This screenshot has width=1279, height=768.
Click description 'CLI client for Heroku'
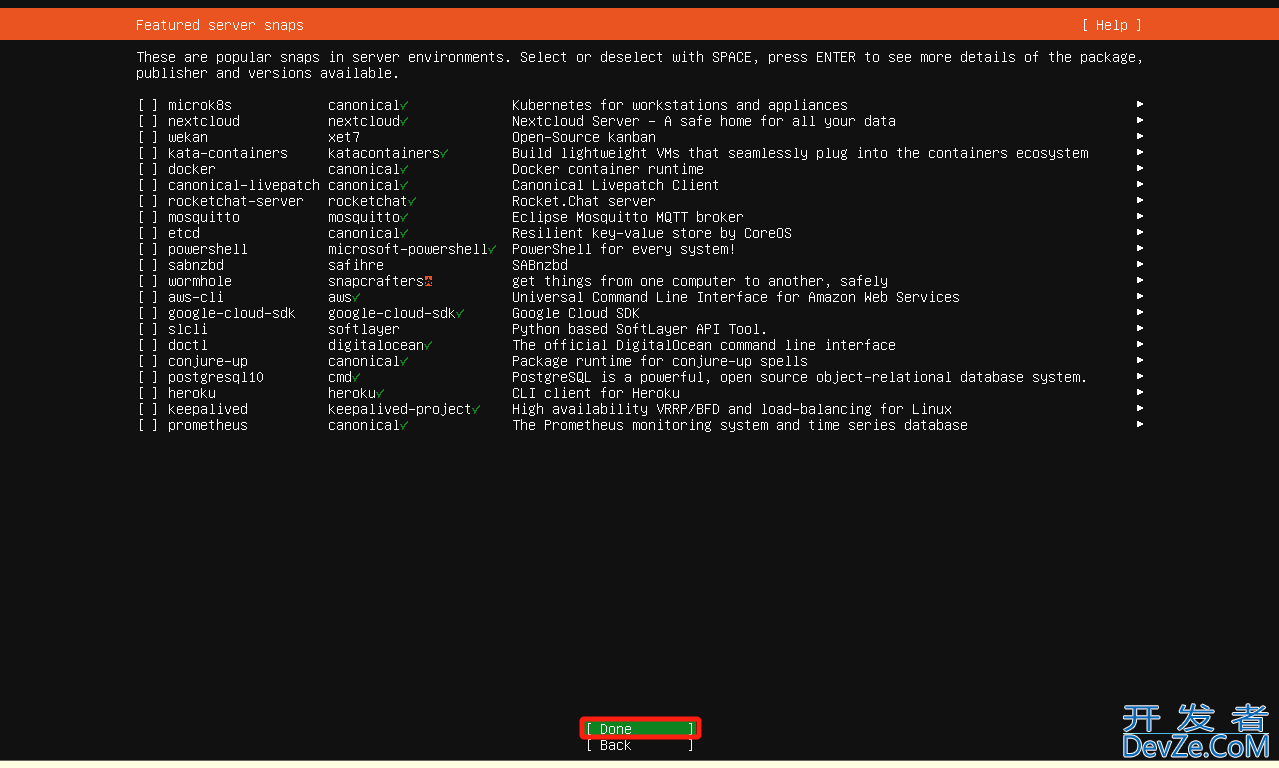(x=596, y=393)
